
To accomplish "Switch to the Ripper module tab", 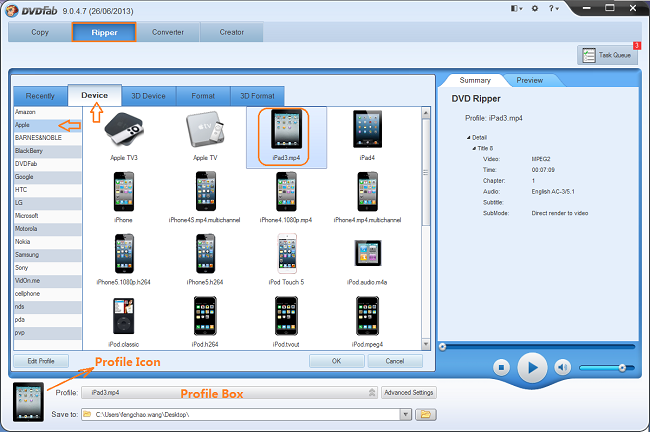I will (x=104, y=32).
